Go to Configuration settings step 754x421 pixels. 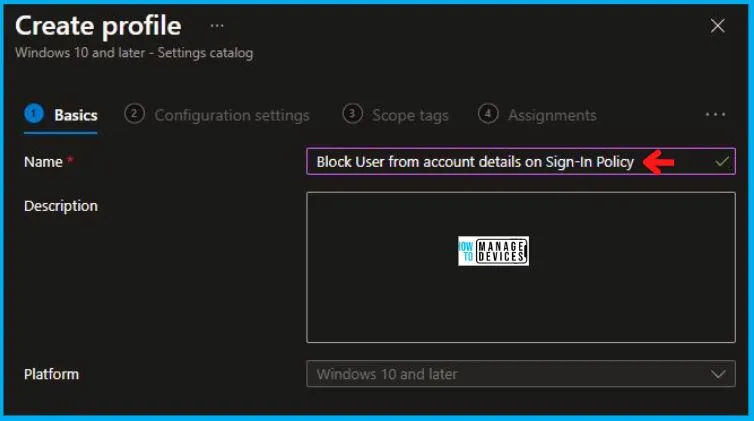(217, 115)
